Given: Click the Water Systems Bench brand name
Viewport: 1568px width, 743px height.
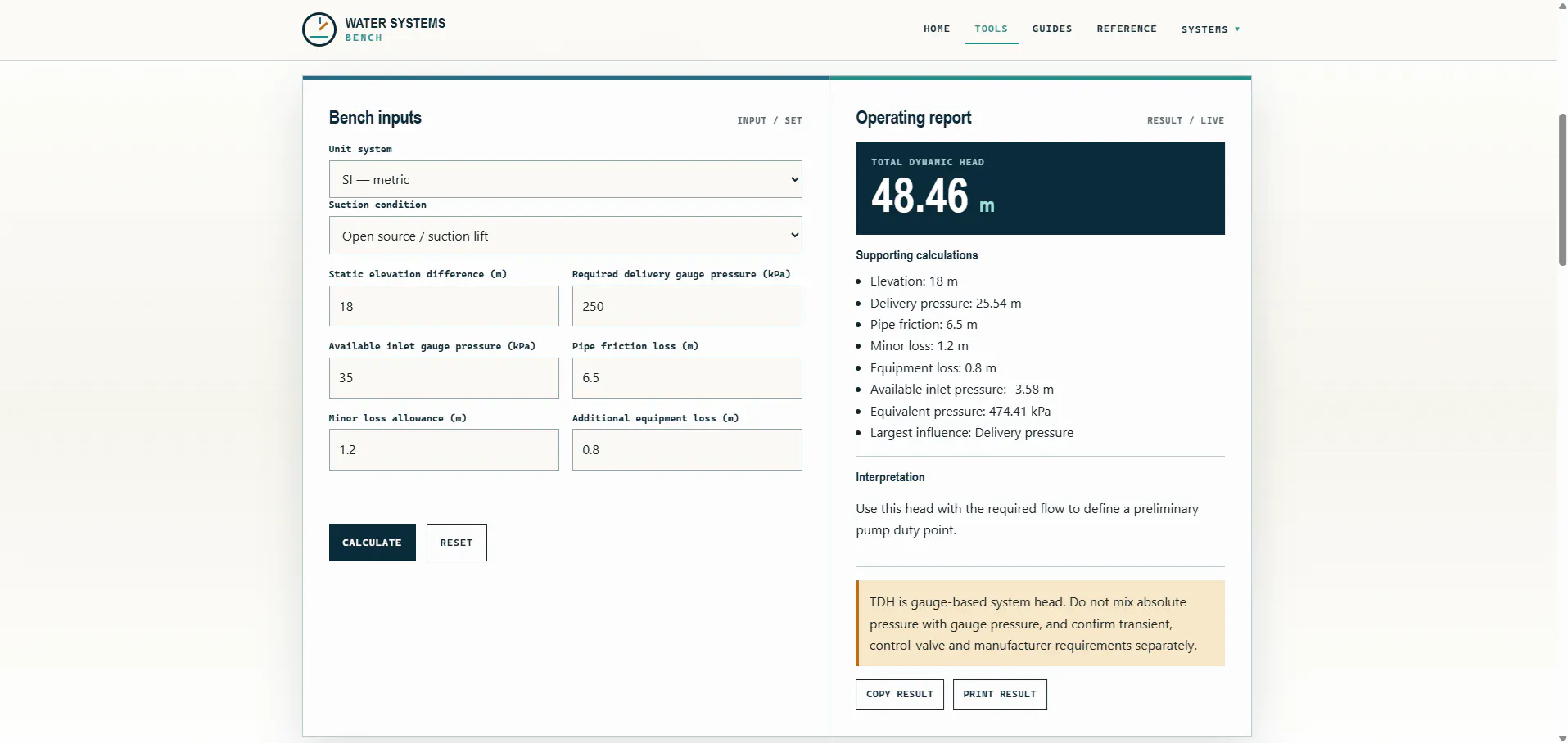Looking at the screenshot, I should 395,29.
